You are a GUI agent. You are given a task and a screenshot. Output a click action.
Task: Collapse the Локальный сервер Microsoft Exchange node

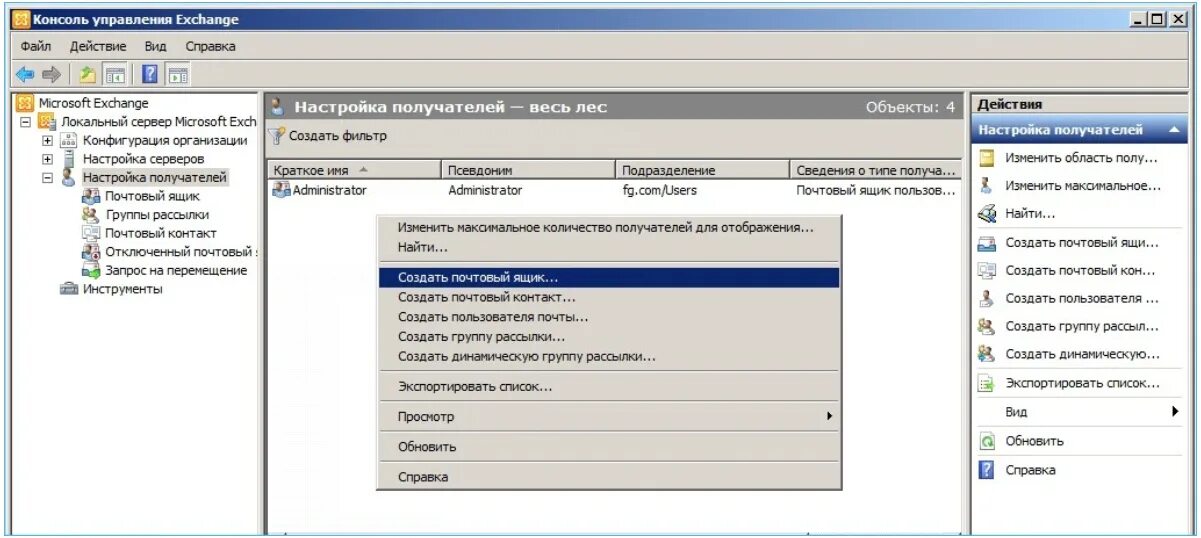point(25,122)
